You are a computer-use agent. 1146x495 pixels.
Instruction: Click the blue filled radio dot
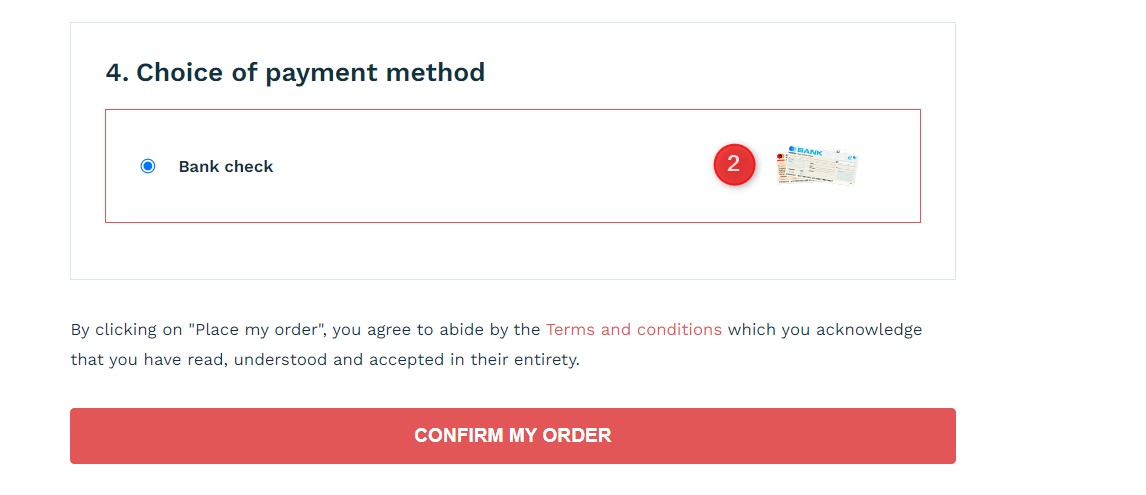pos(148,166)
